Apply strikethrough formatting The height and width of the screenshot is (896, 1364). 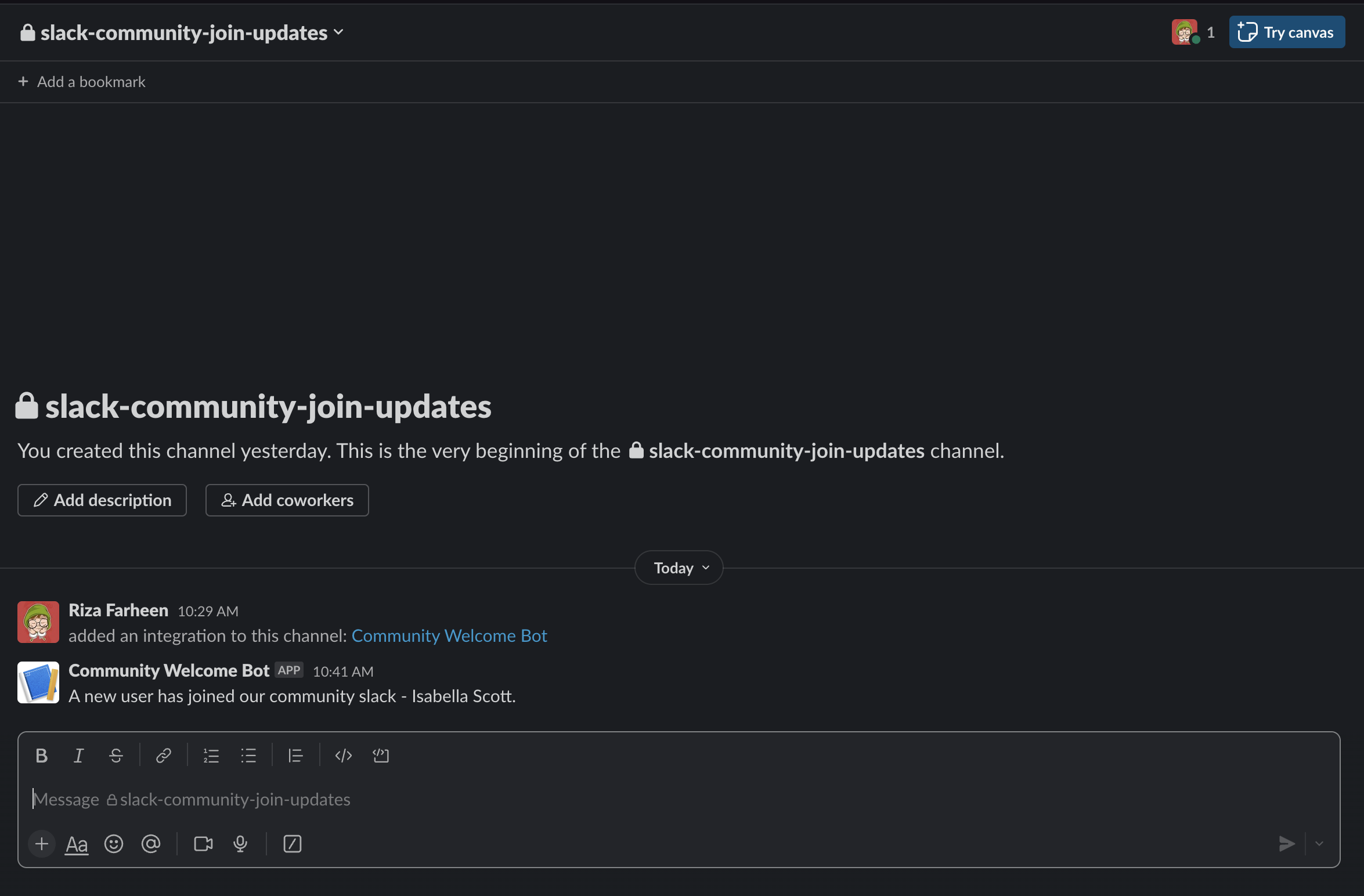[116, 755]
